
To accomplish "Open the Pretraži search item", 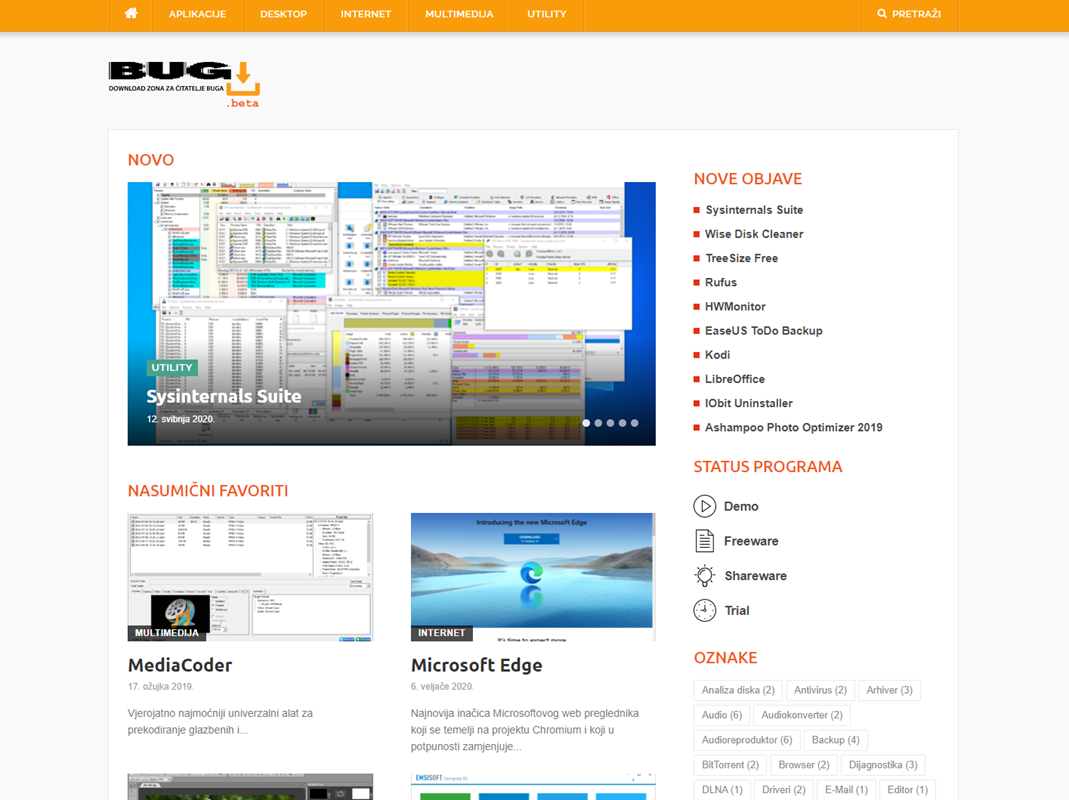I will (x=909, y=14).
